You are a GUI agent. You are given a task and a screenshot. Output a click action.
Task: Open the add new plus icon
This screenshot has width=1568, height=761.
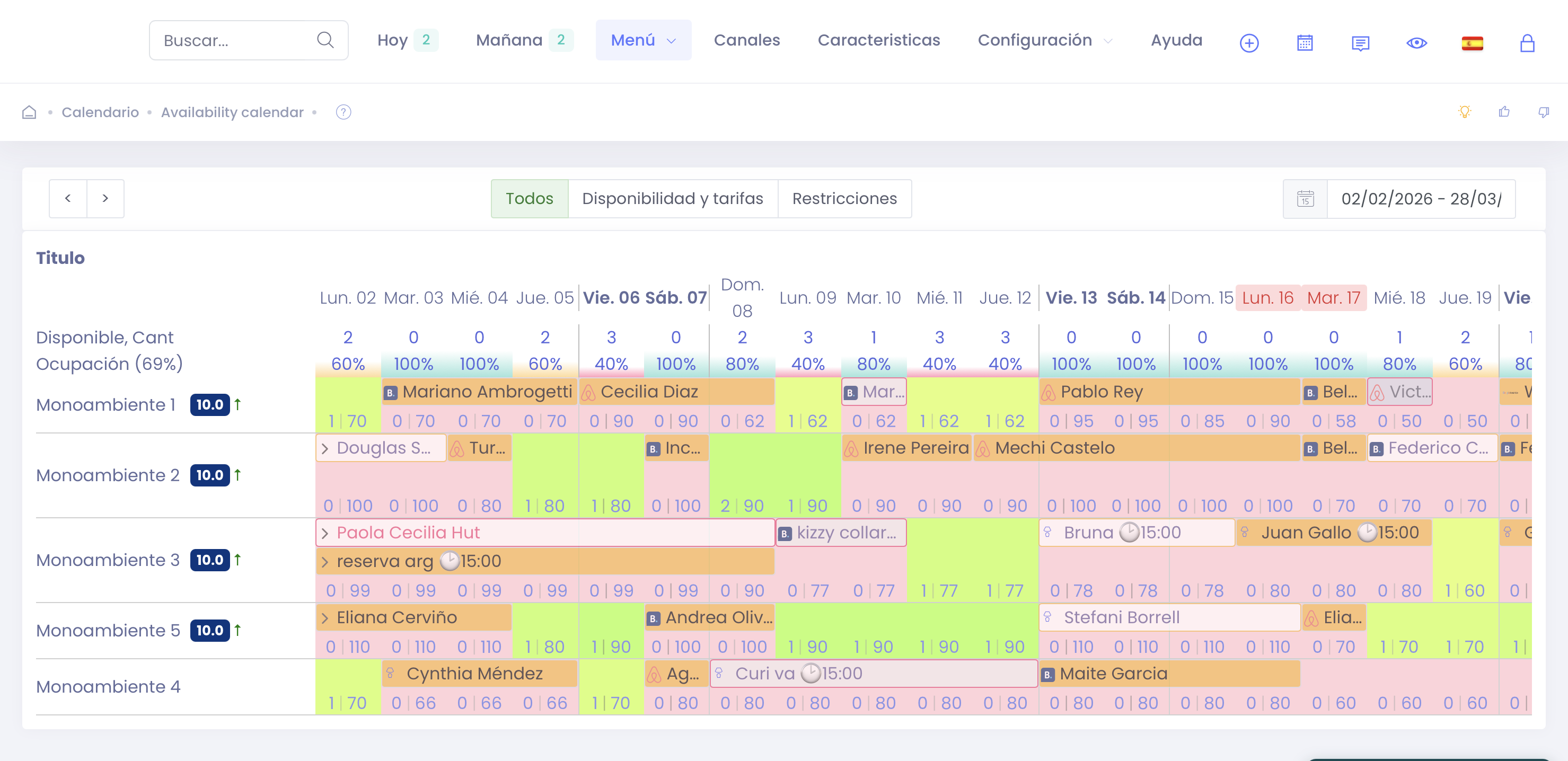click(x=1249, y=43)
